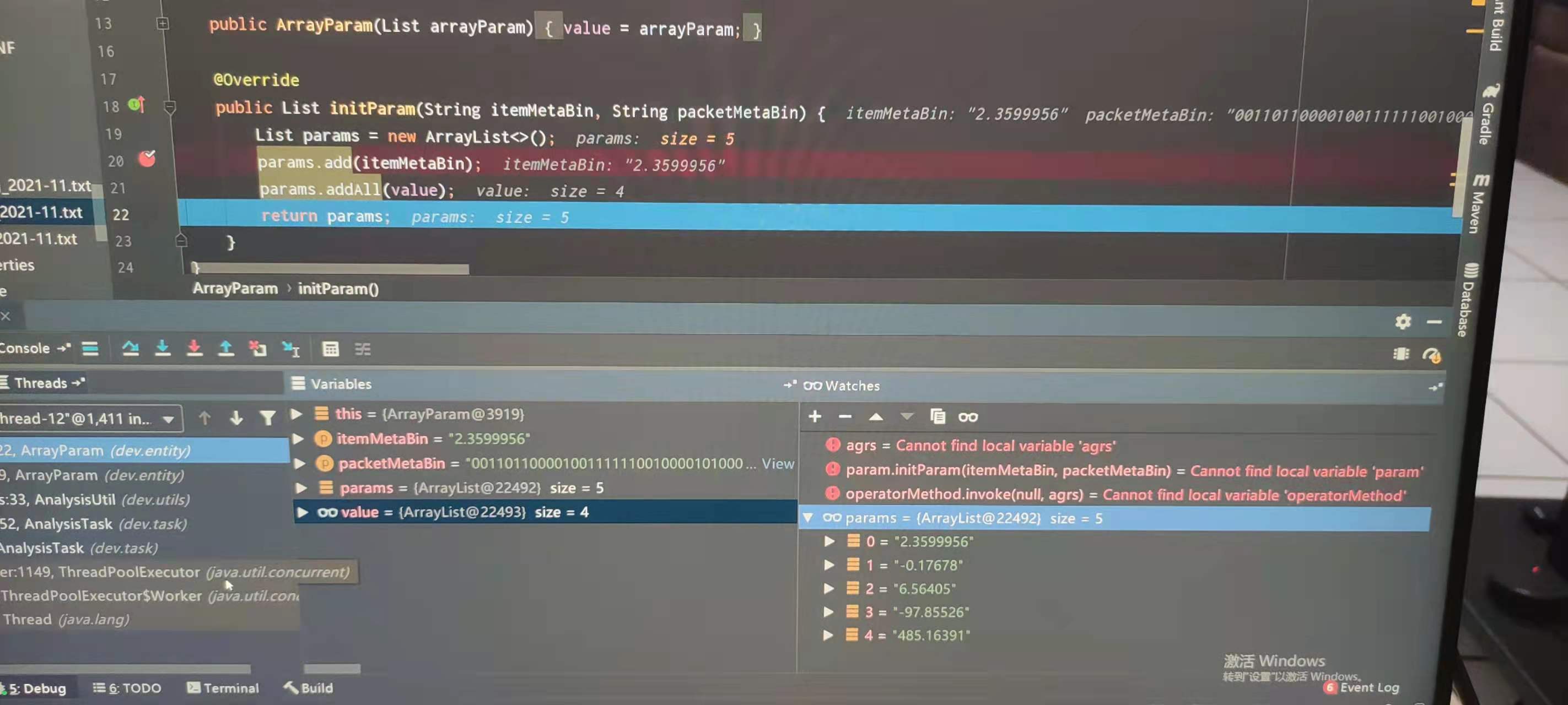Hide the debug tool window with minus icon
Viewport: 1568px width, 705px height.
pos(1434,322)
